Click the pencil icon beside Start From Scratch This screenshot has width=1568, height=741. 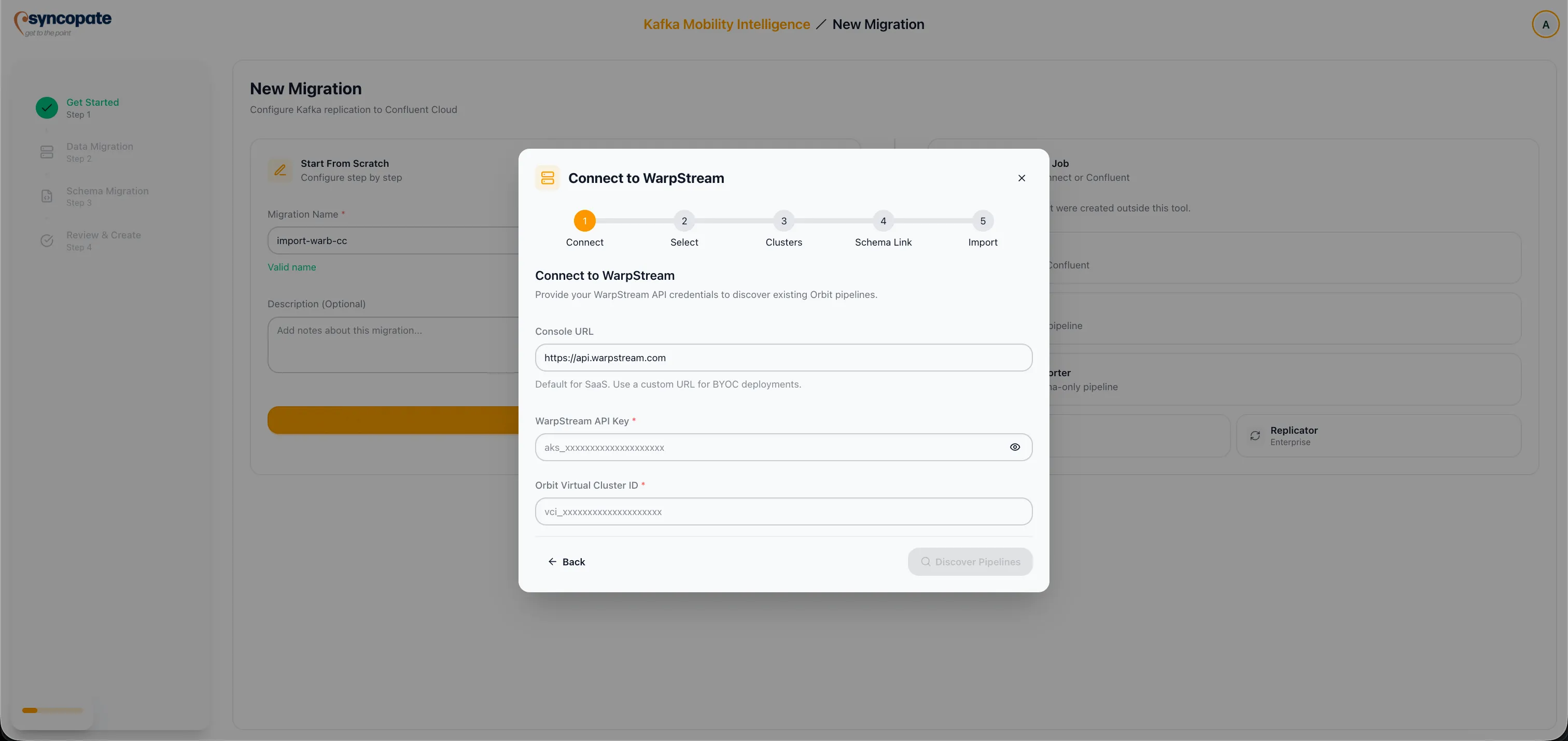pos(280,170)
